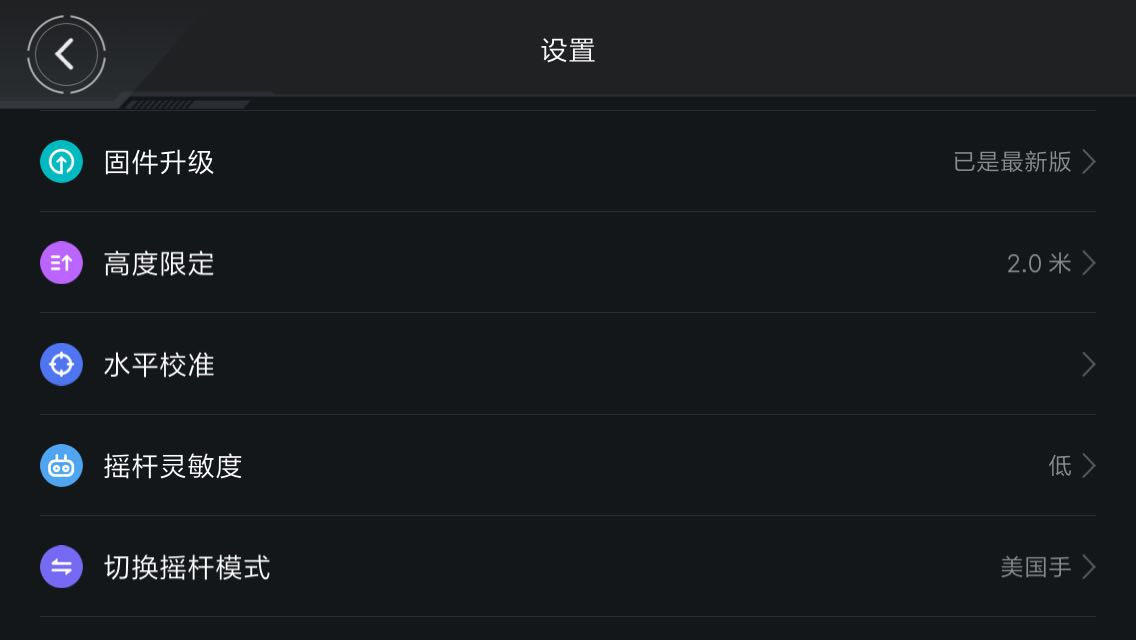The height and width of the screenshot is (640, 1136).
Task: Open the 固件升级 menu label
Action: click(x=159, y=162)
